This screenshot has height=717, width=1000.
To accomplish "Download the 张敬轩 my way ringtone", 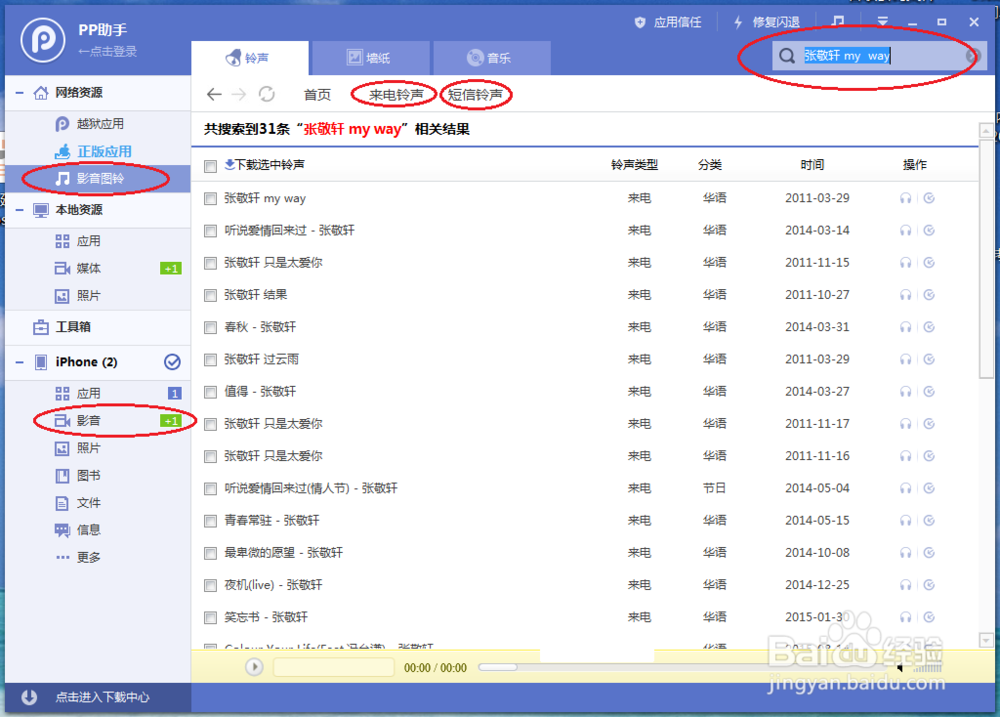I will click(x=929, y=198).
